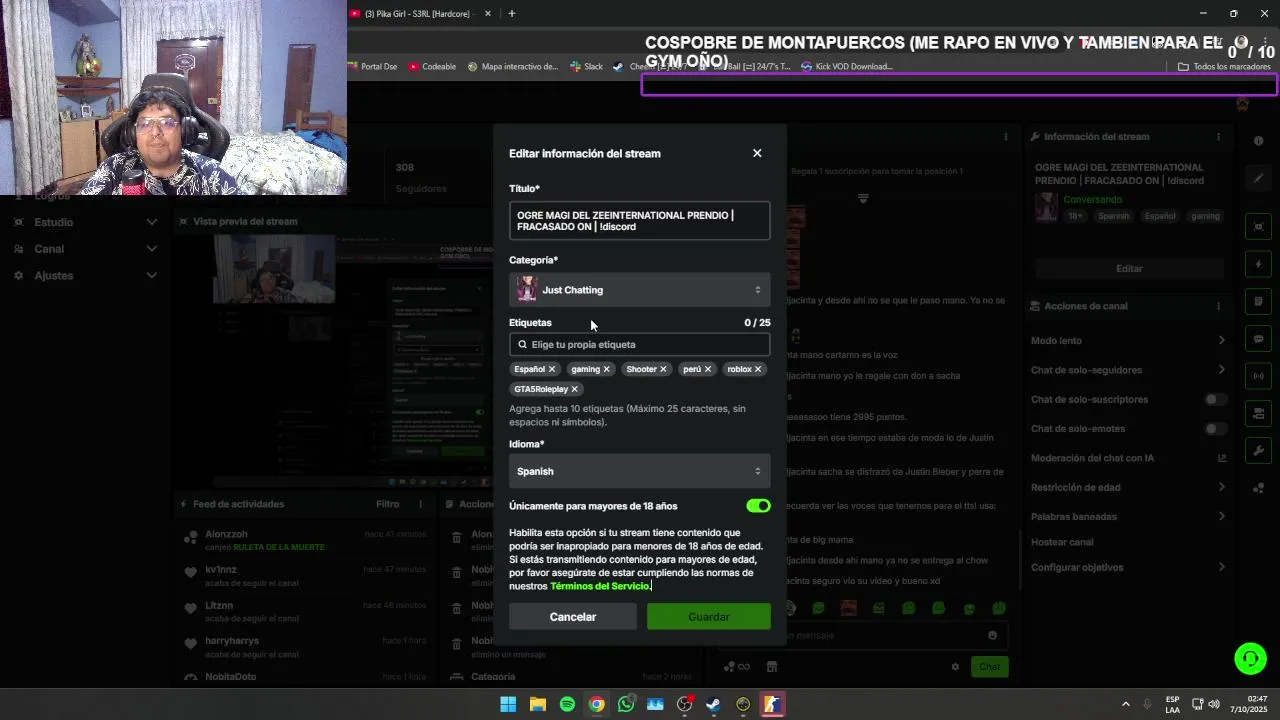Open File Explorer from the taskbar

(x=537, y=704)
